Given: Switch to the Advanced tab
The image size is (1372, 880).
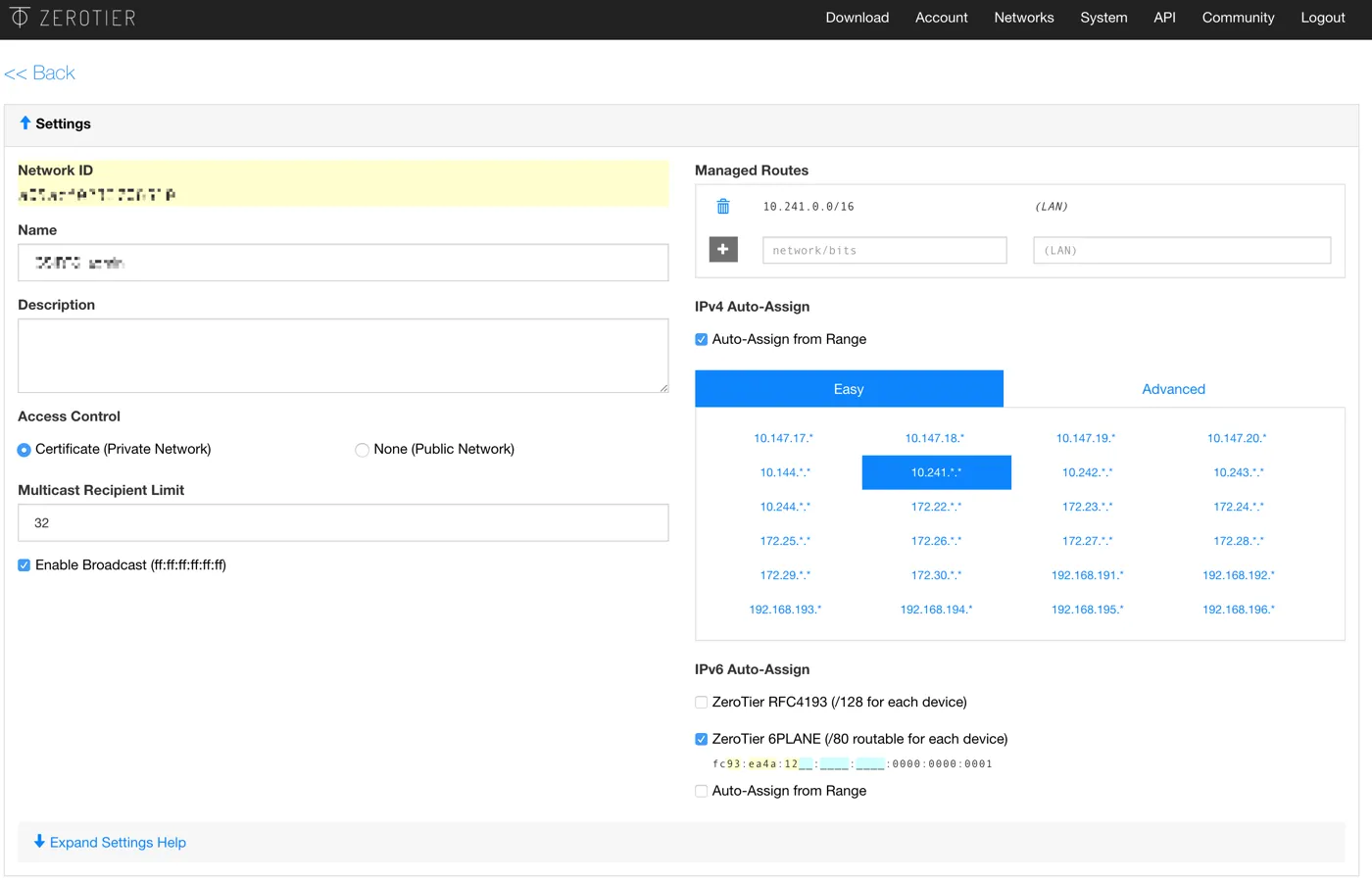Looking at the screenshot, I should coord(1173,389).
